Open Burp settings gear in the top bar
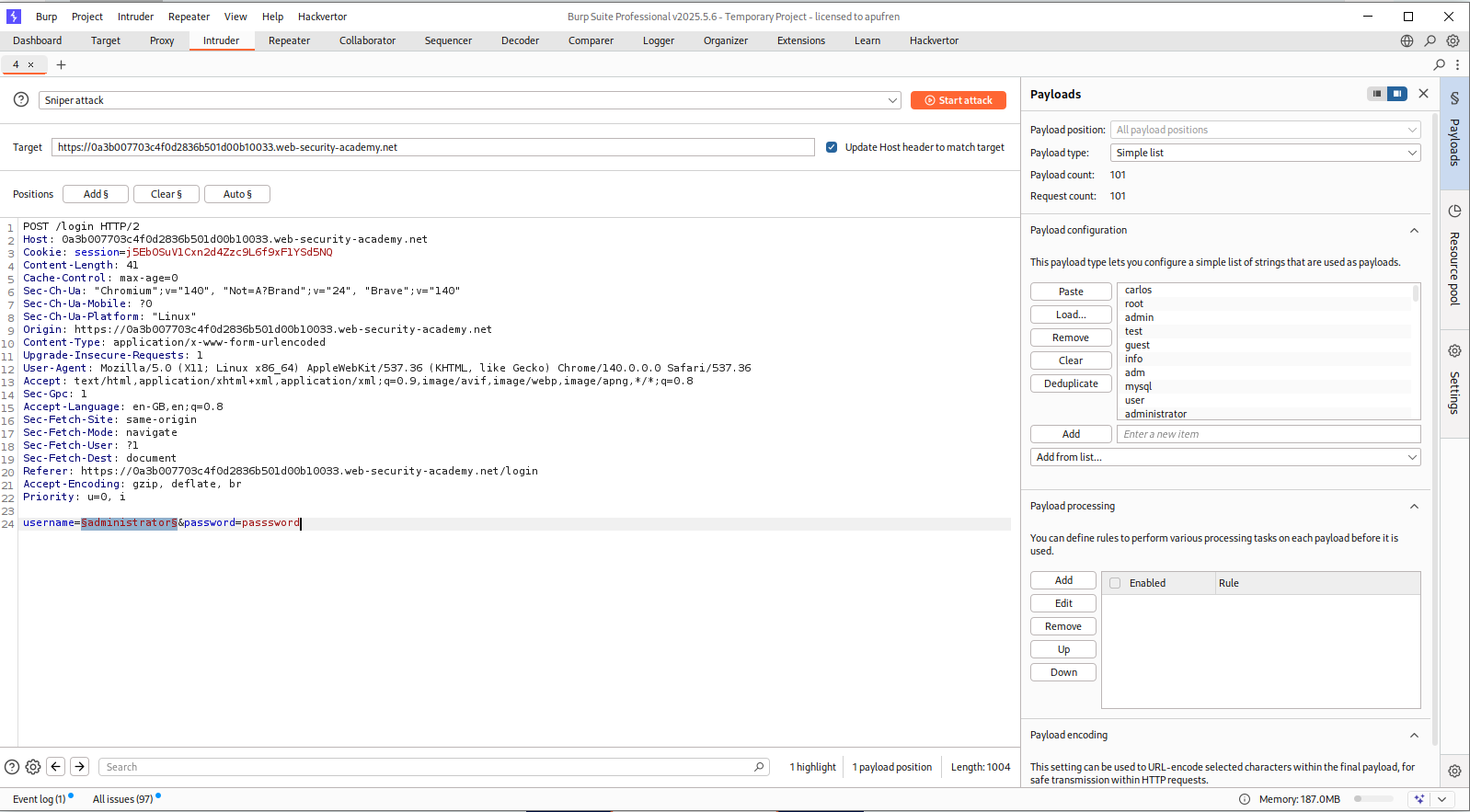 1453,40
